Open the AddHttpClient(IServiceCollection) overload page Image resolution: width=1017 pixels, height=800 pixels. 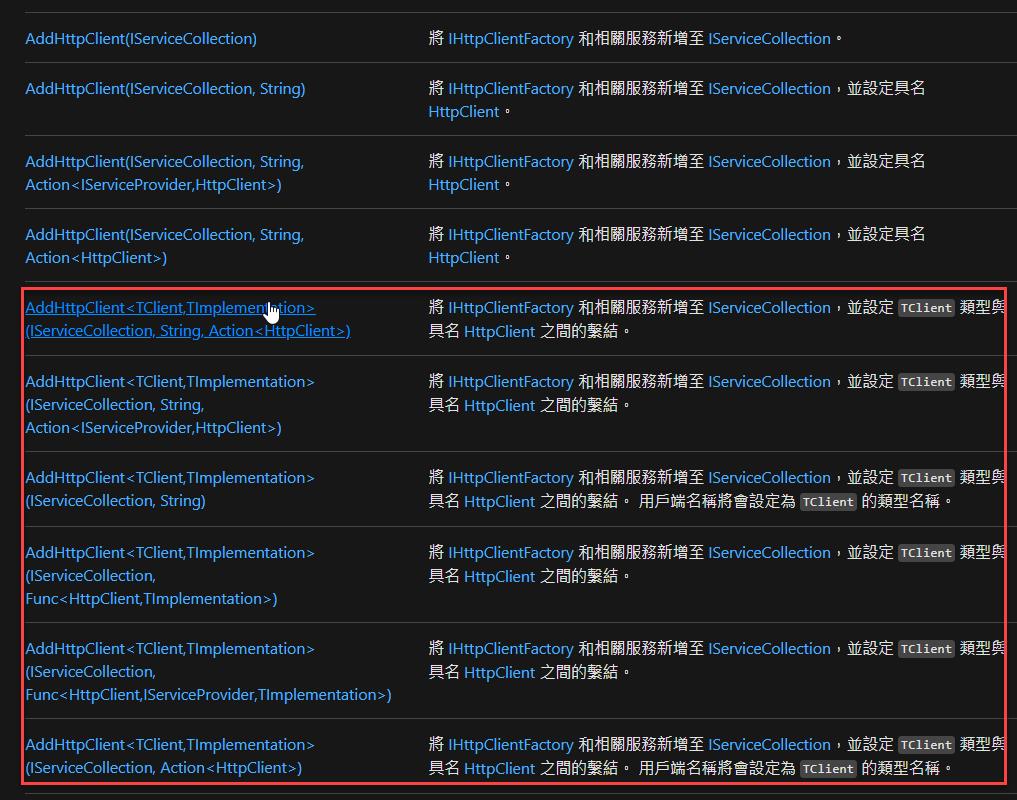140,38
